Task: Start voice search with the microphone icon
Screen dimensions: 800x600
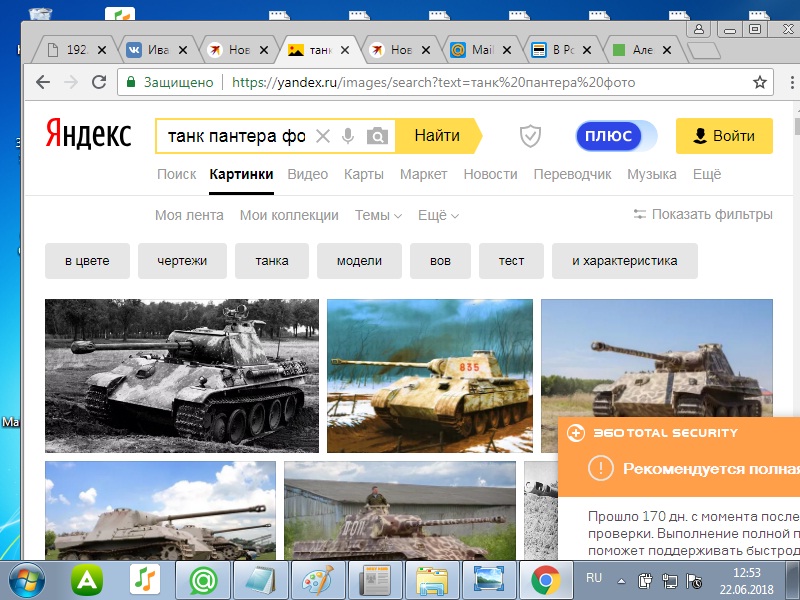Action: pyautogui.click(x=348, y=136)
